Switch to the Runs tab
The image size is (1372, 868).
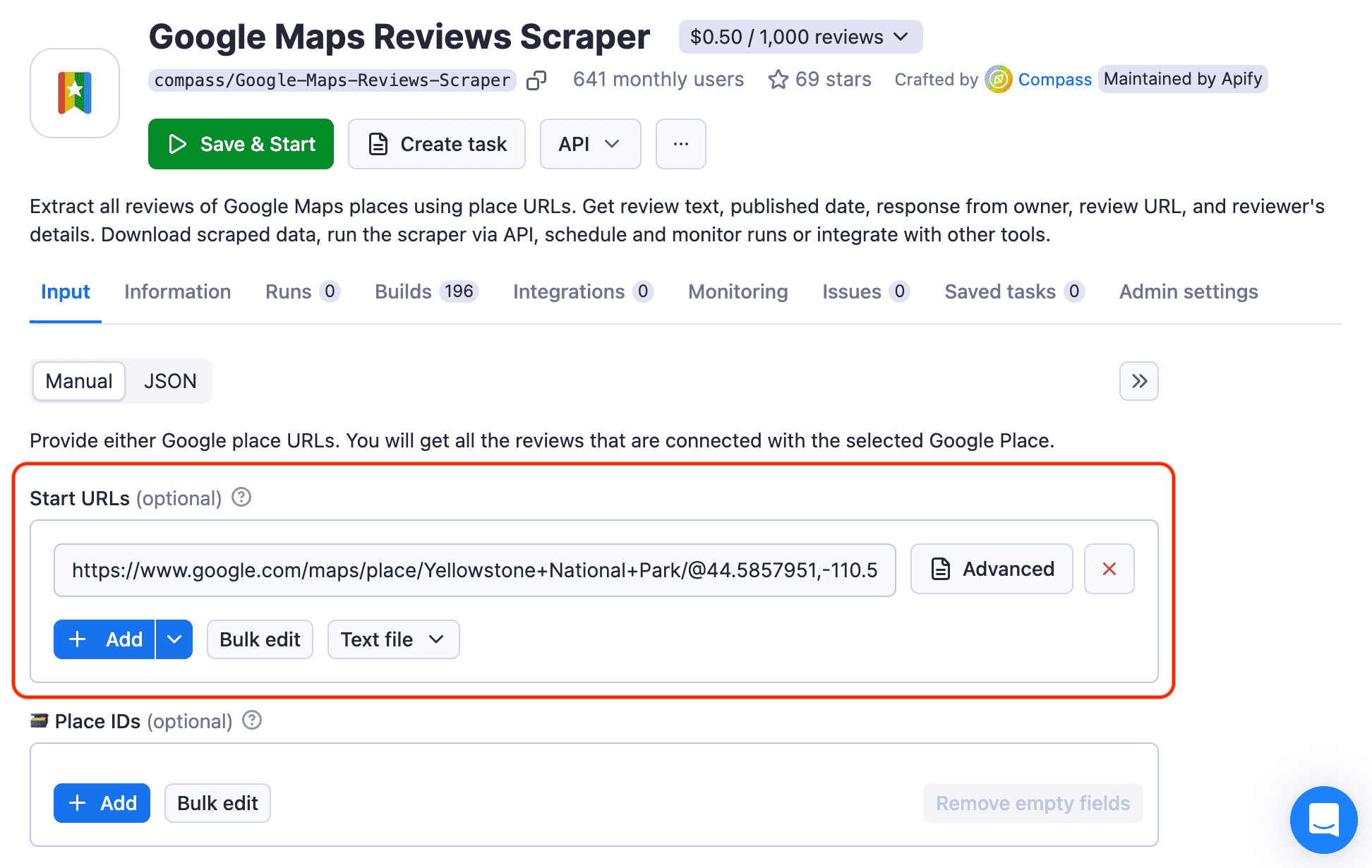click(303, 291)
